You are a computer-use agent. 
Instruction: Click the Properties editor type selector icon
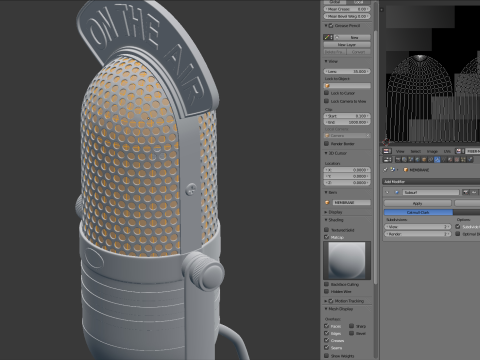(387, 159)
